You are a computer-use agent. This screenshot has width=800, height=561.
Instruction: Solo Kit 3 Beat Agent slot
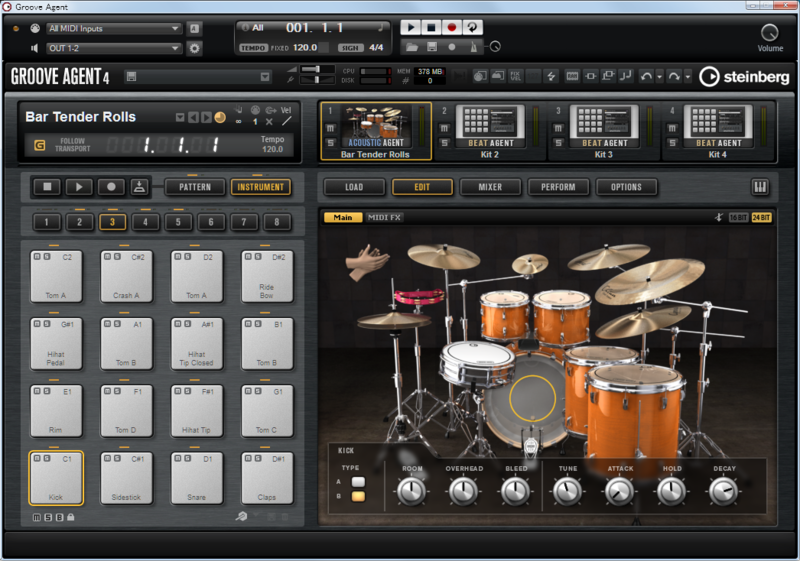point(558,143)
